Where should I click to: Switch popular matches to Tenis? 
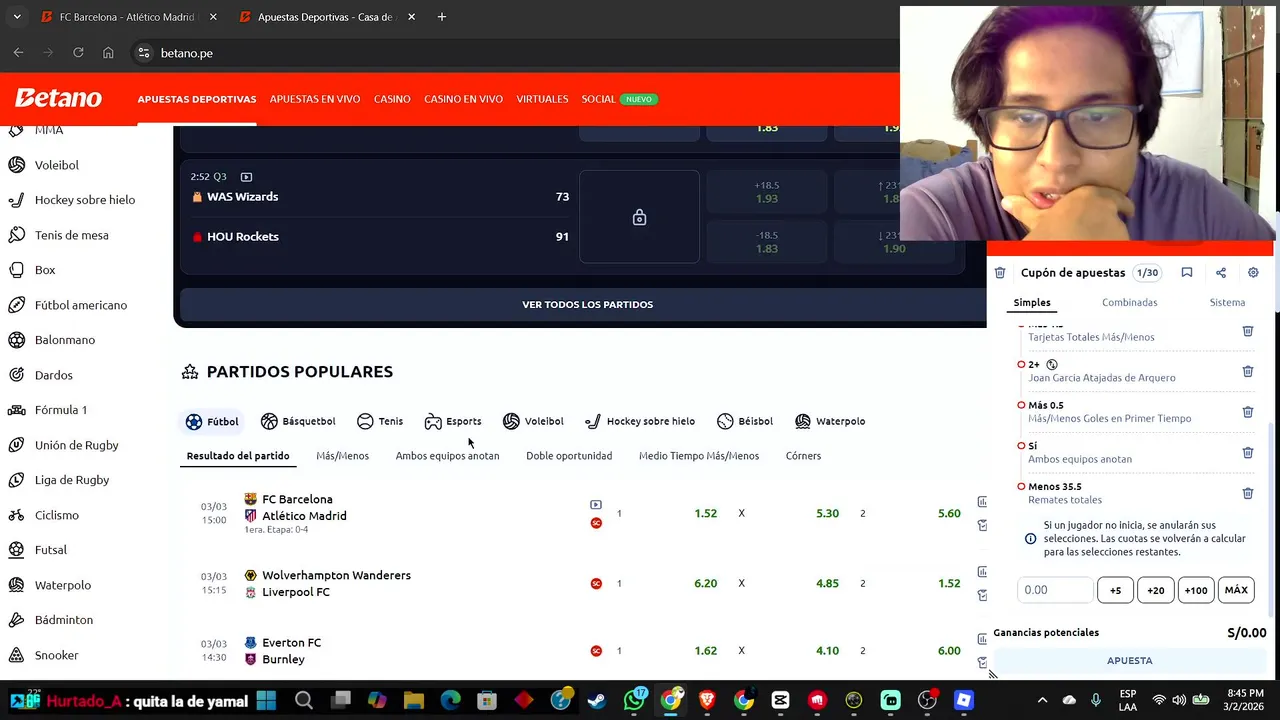tap(380, 422)
